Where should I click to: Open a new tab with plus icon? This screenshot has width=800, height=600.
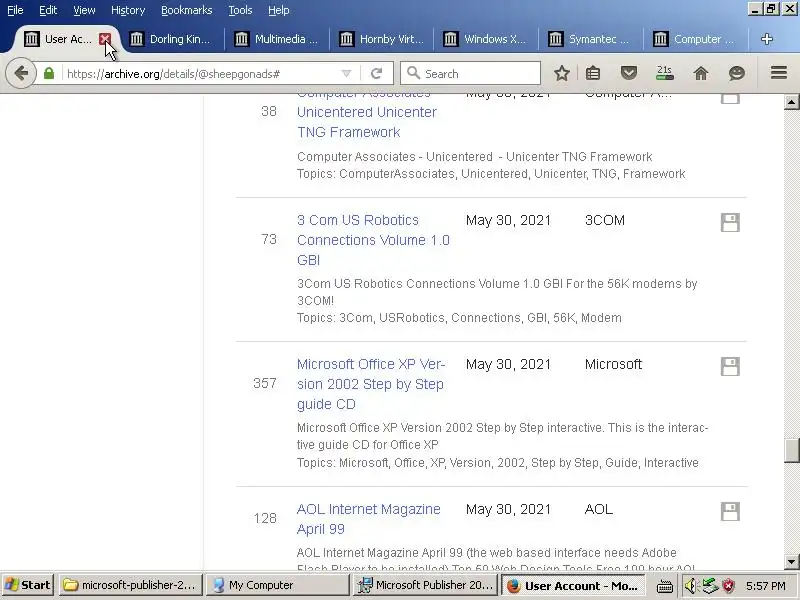click(766, 39)
